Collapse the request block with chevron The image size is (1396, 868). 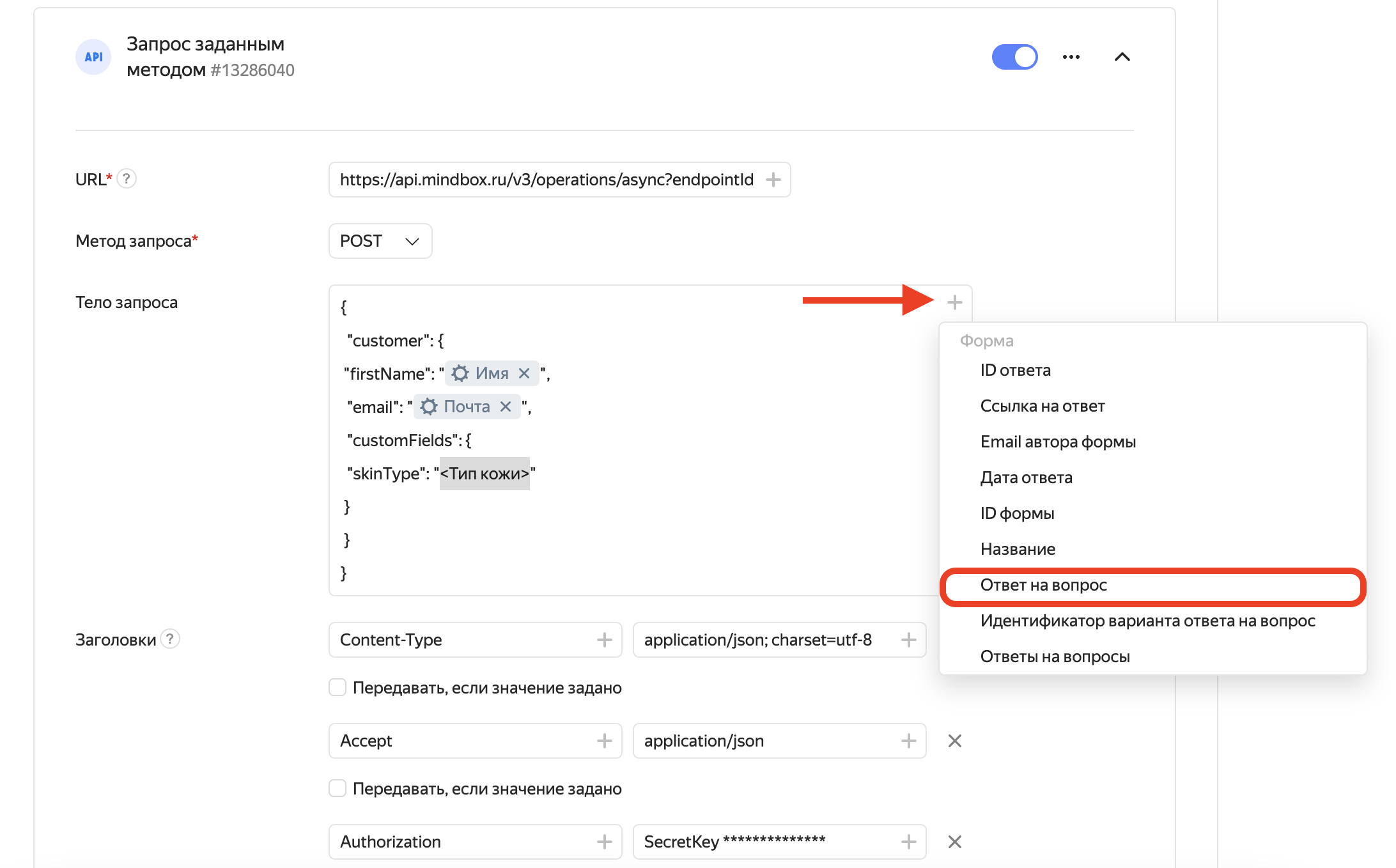(x=1122, y=57)
